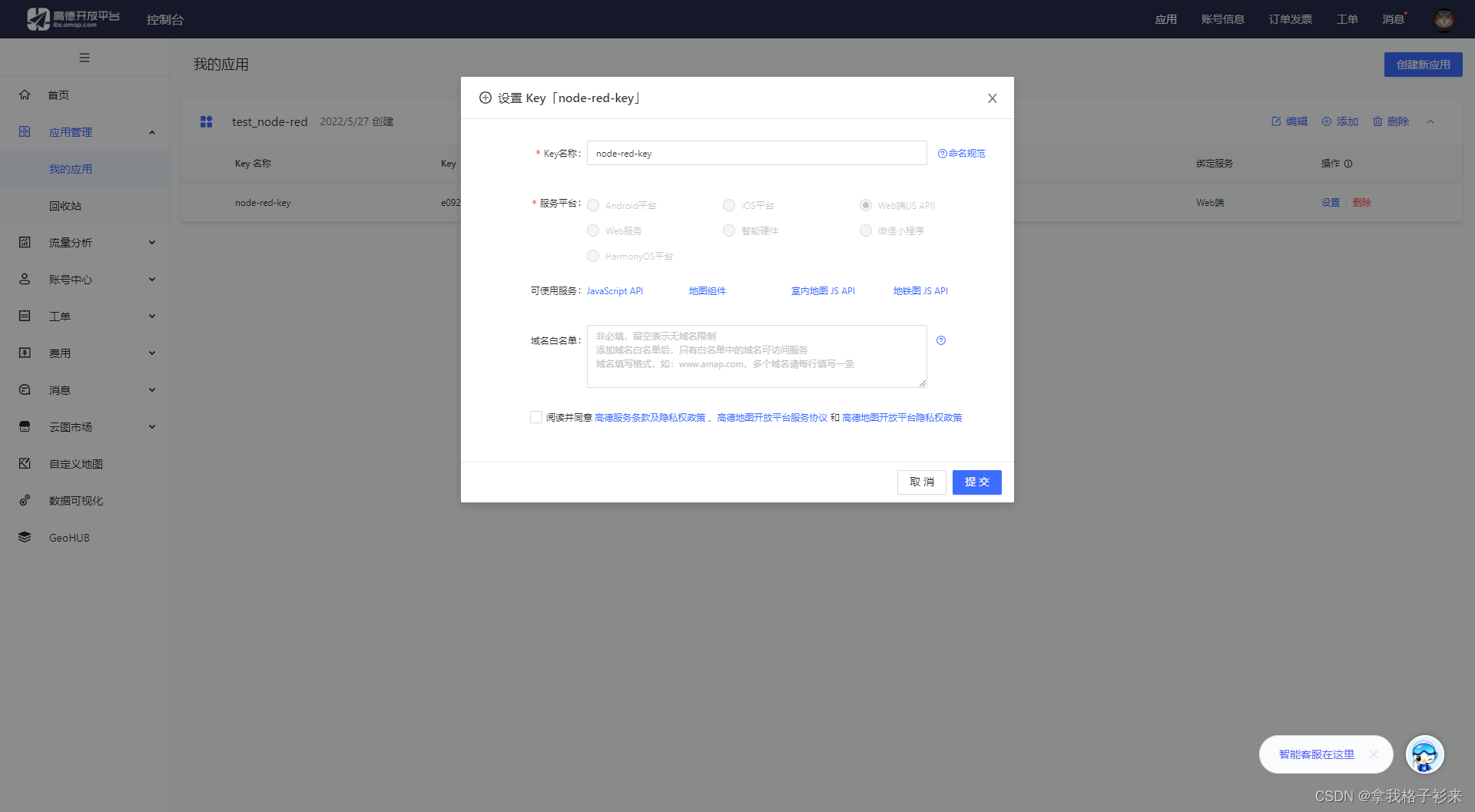The width and height of the screenshot is (1475, 812).
Task: Click the cloud map market icon
Action: click(25, 426)
